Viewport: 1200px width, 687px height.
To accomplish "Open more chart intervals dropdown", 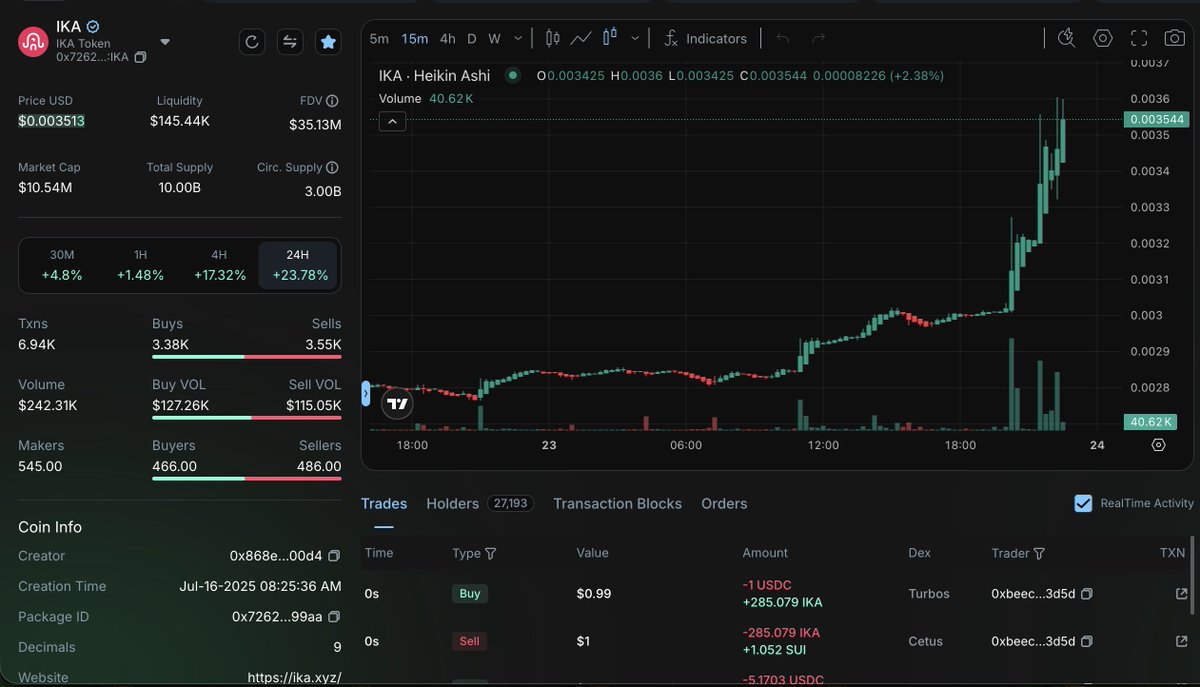I will click(x=518, y=38).
